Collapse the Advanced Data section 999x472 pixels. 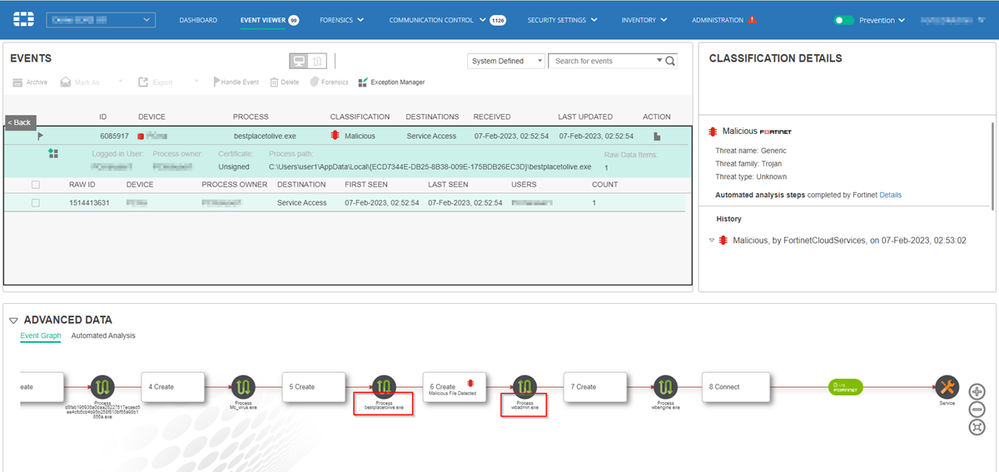click(13, 320)
